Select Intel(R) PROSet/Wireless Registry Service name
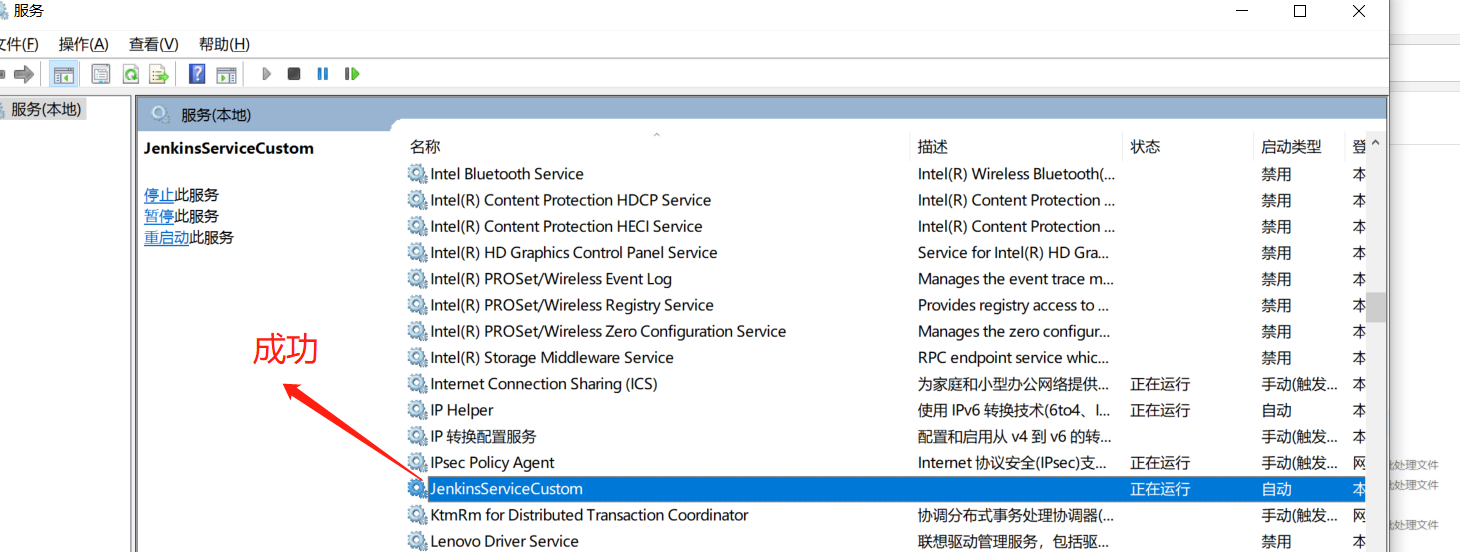Image resolution: width=1460 pixels, height=552 pixels. (572, 305)
